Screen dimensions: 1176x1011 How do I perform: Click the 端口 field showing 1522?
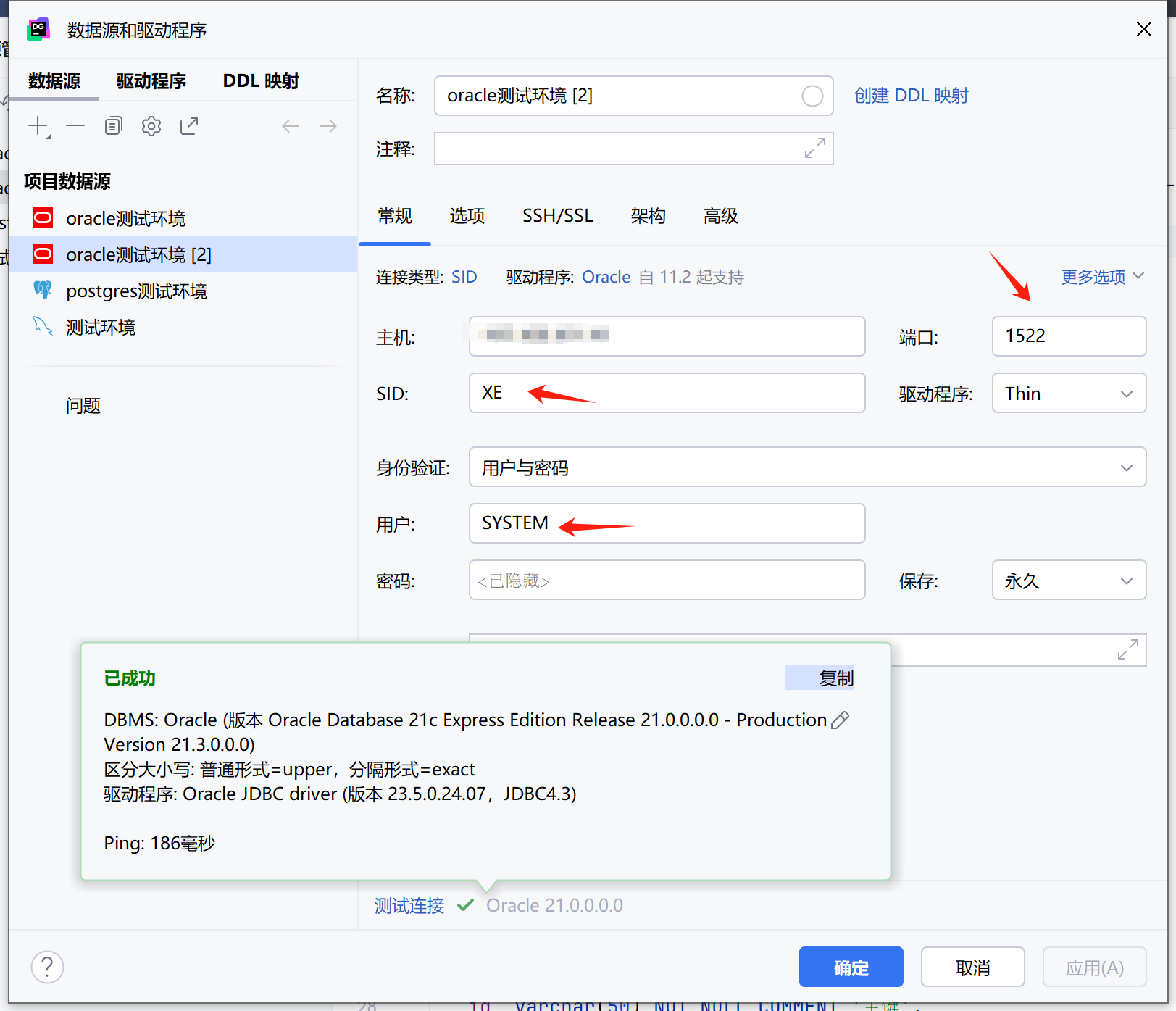[1069, 336]
